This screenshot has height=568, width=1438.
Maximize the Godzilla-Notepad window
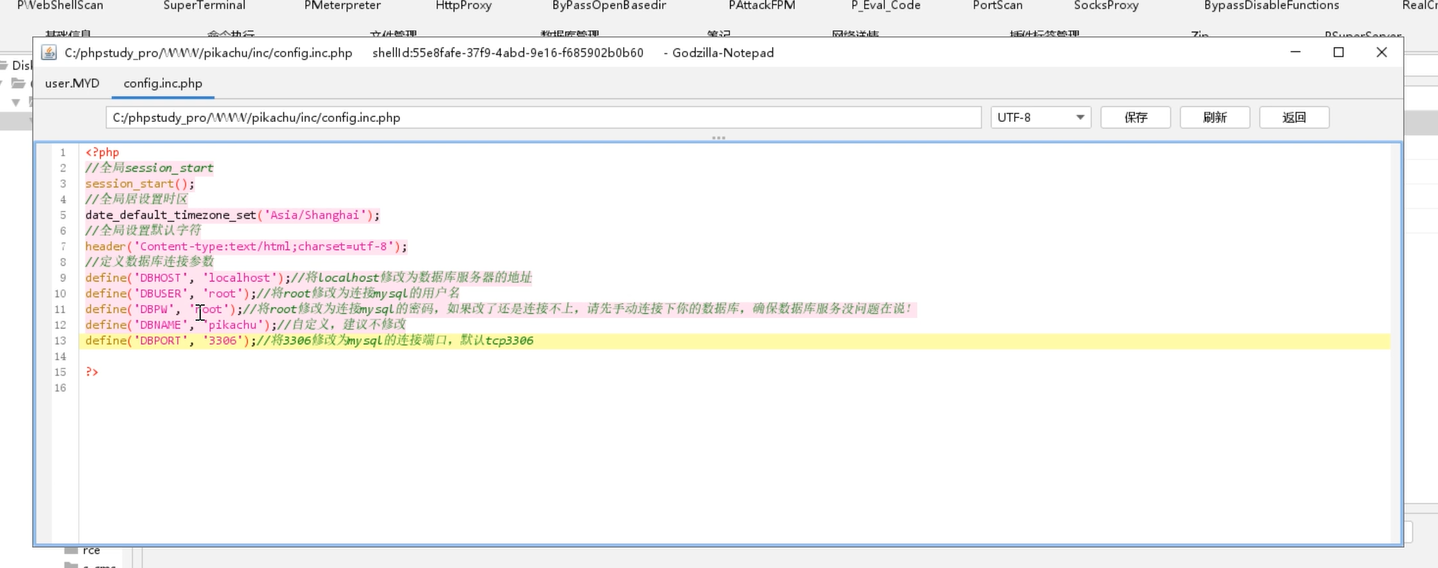click(x=1338, y=52)
